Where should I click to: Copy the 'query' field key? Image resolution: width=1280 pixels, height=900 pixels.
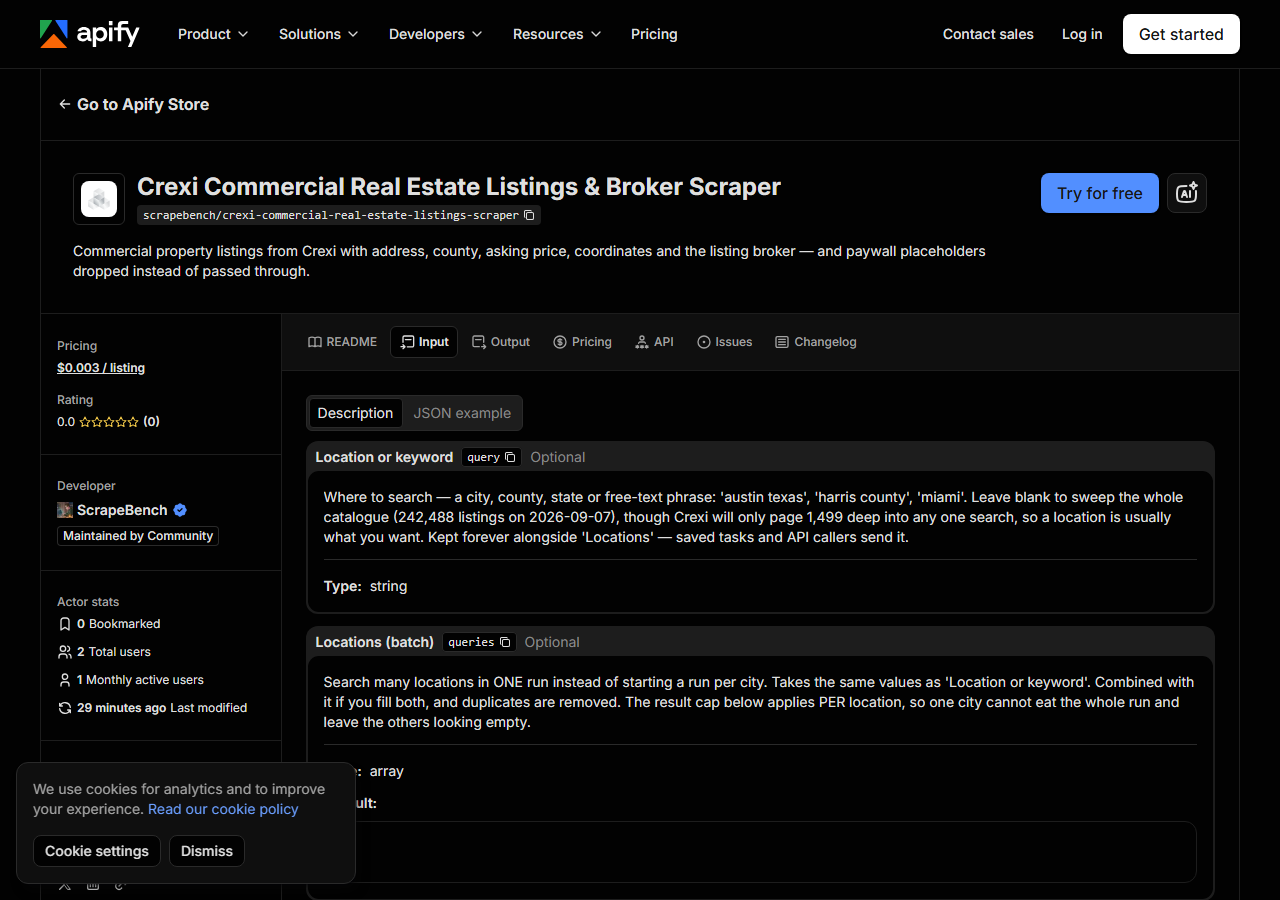(510, 457)
